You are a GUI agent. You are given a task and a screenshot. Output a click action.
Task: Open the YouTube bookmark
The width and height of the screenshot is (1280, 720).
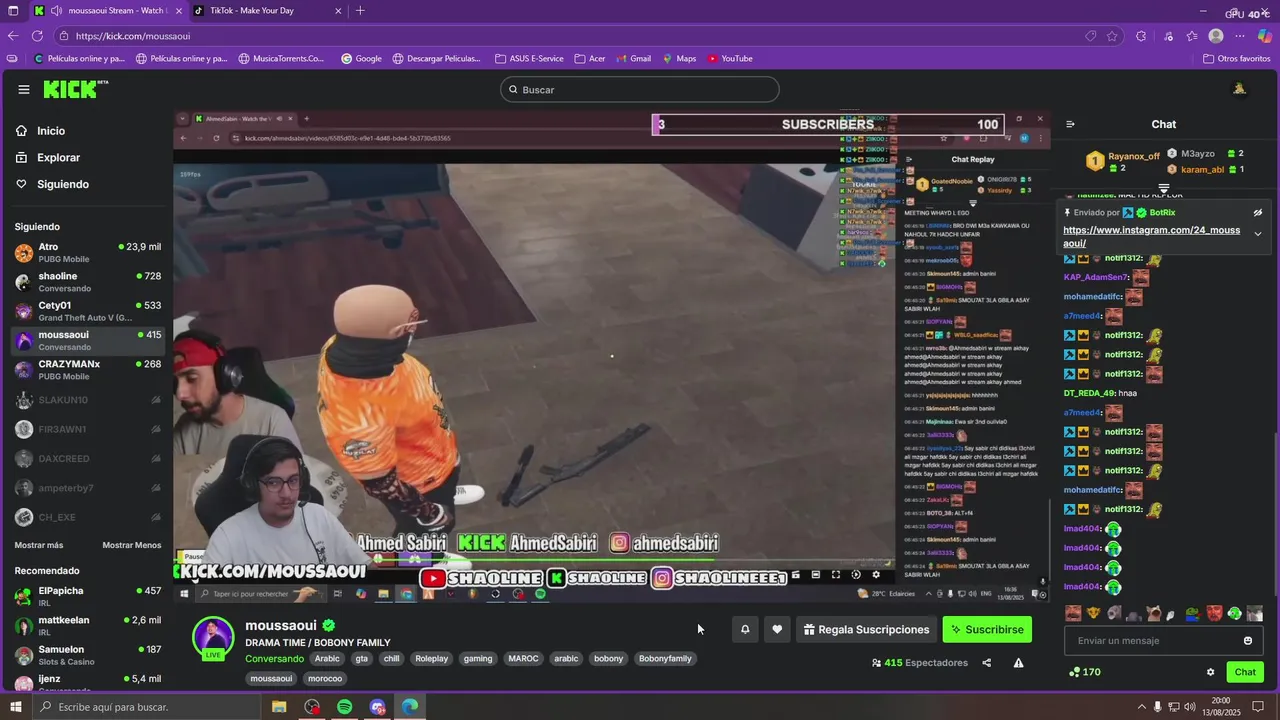(x=730, y=59)
